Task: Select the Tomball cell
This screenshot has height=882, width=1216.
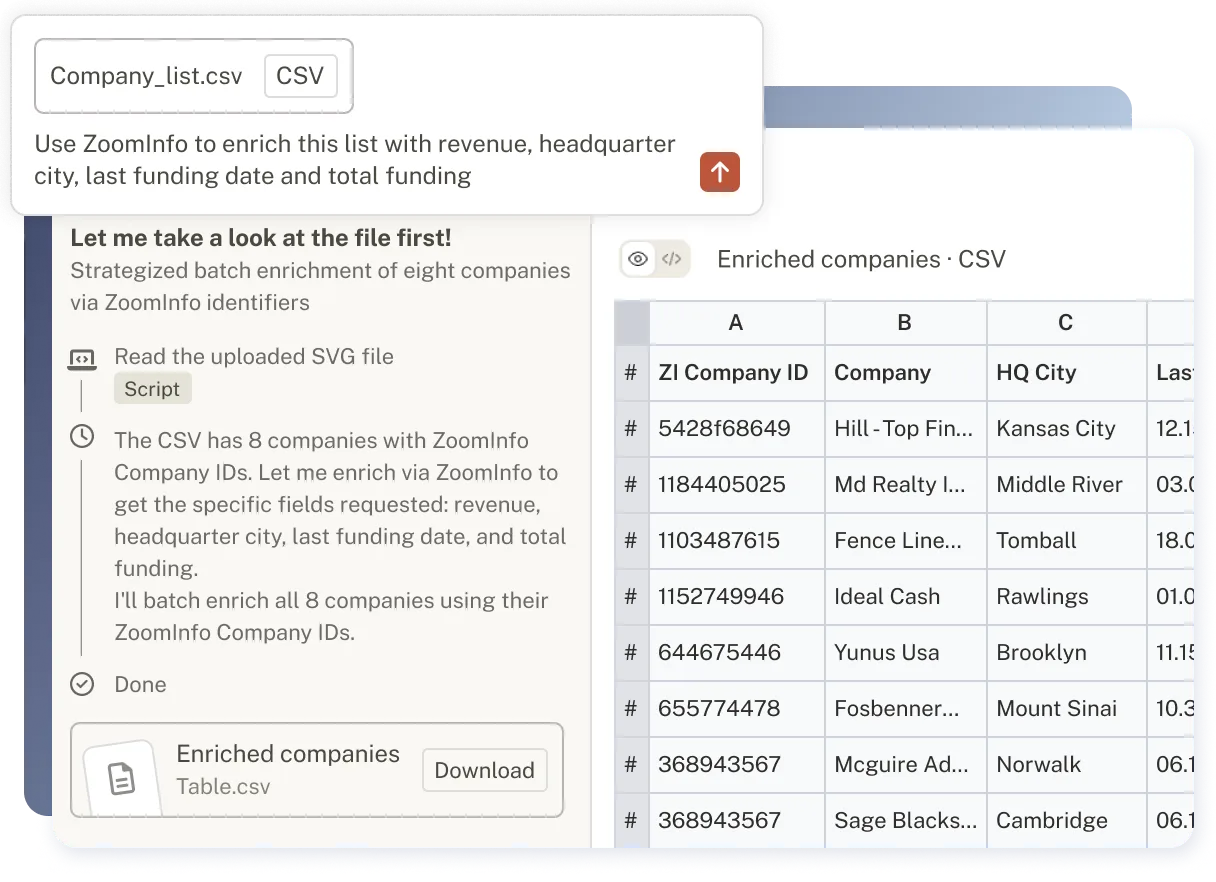Action: coord(1066,541)
